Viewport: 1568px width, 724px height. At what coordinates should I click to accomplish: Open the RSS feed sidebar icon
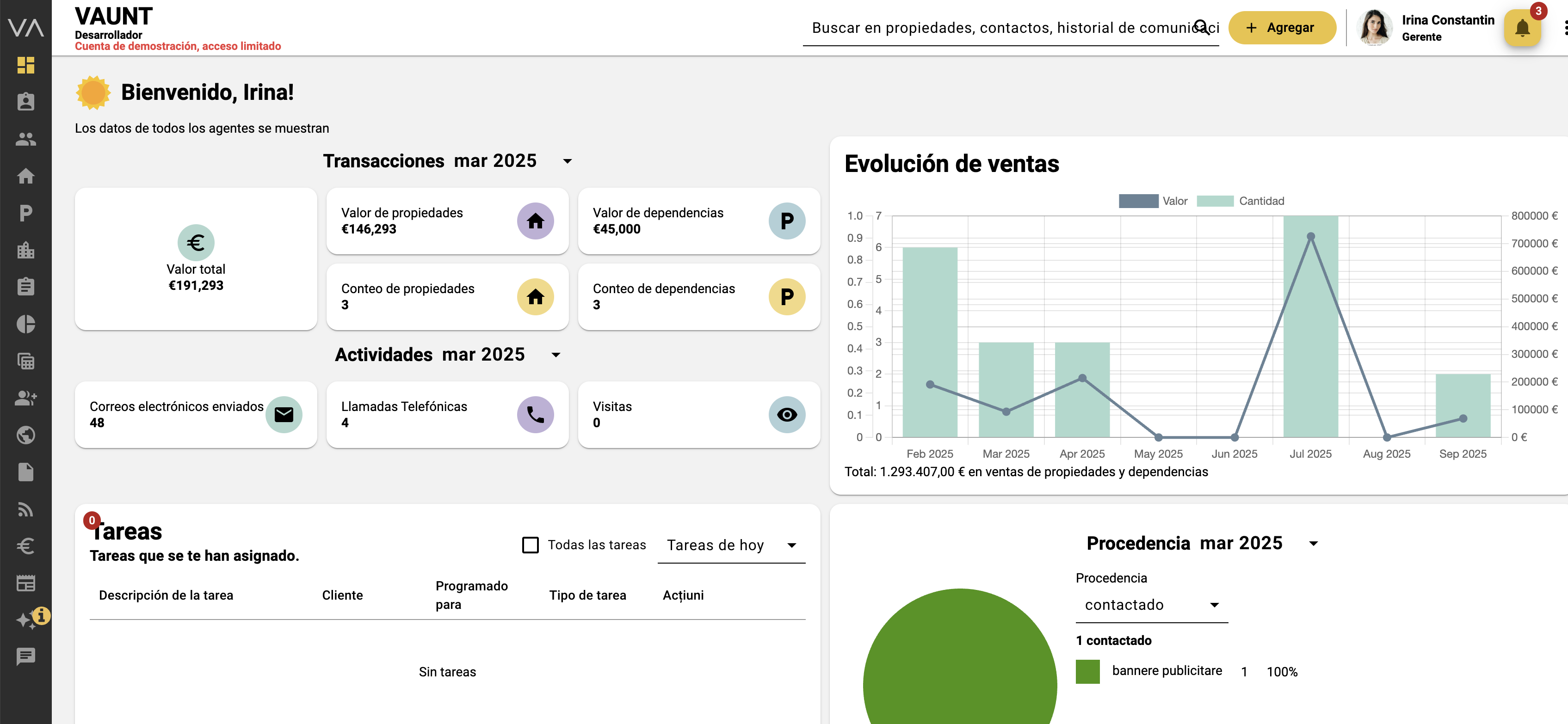(25, 509)
